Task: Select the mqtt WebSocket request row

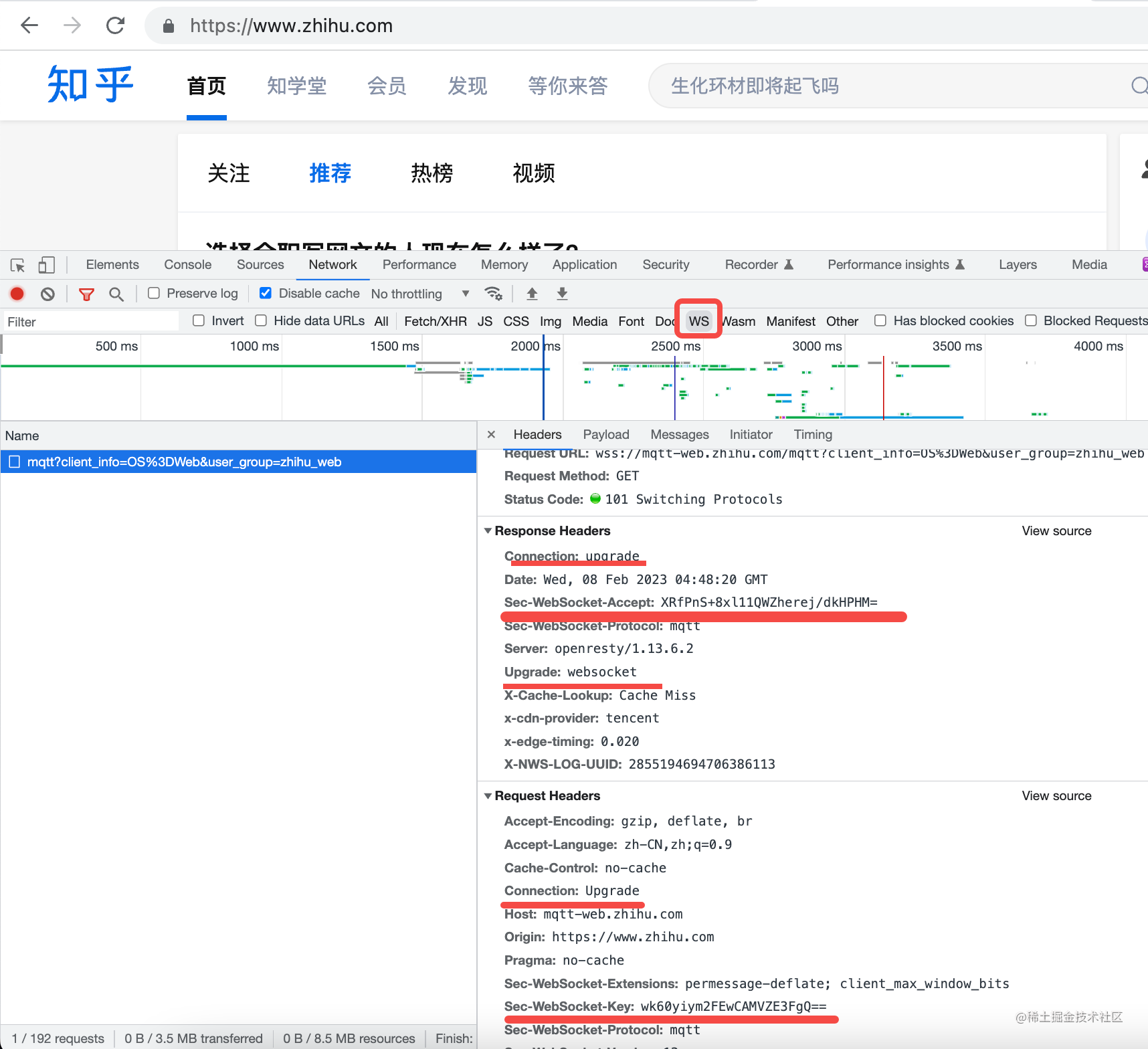Action: [238, 462]
